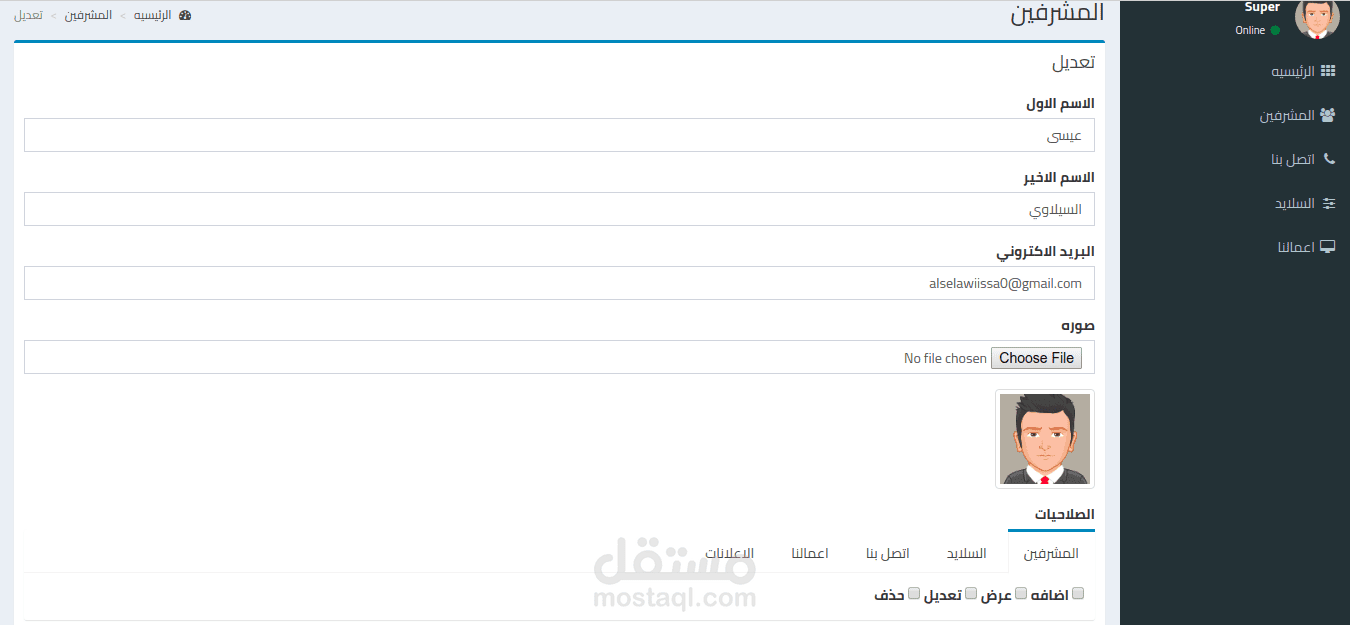Click the البريد الاكتروني field label

pyautogui.click(x=1045, y=251)
